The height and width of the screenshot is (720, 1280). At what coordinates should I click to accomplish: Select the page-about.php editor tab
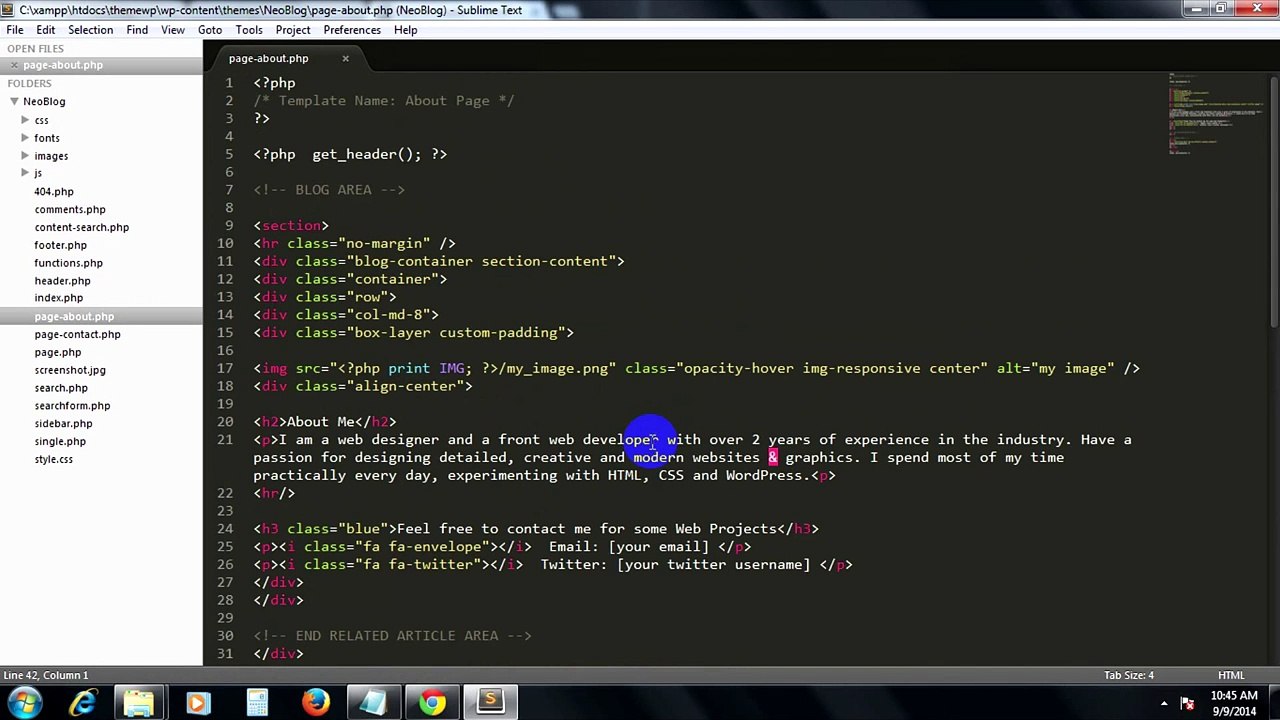268,58
